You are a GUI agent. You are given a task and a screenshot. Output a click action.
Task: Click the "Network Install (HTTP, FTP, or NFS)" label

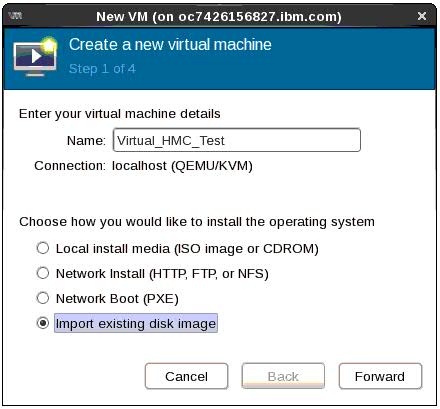162,274
